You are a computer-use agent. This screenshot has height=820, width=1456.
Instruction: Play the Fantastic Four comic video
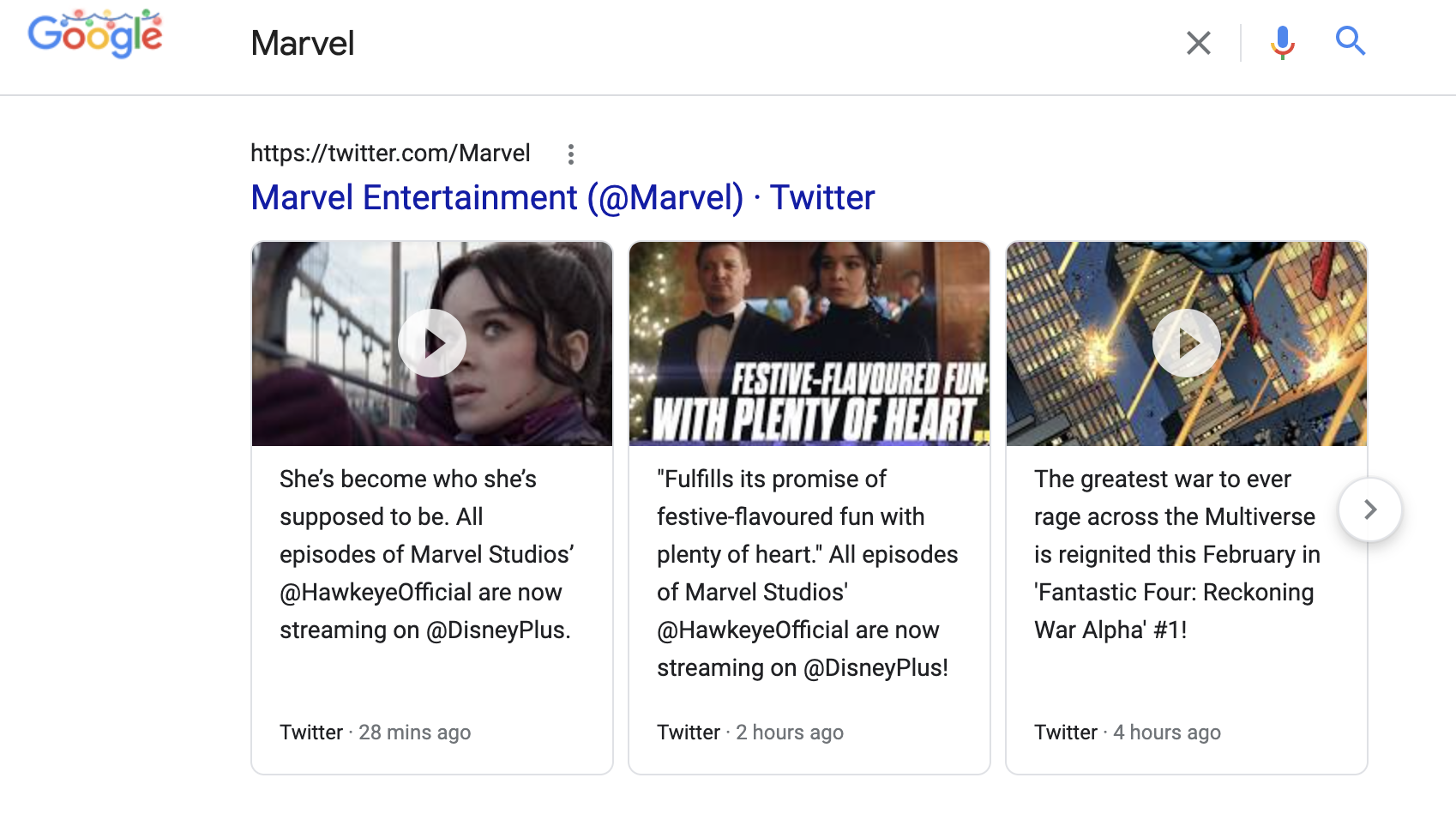(x=1187, y=343)
